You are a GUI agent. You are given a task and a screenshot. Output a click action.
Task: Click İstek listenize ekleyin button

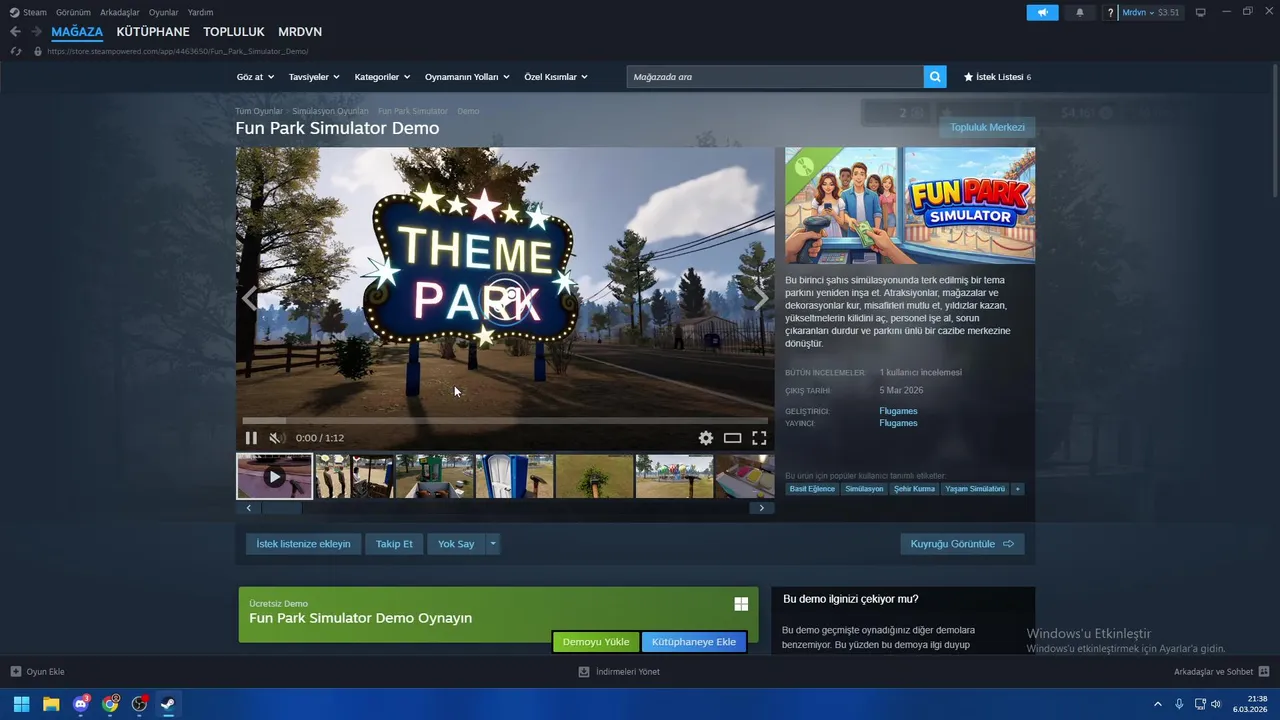303,544
